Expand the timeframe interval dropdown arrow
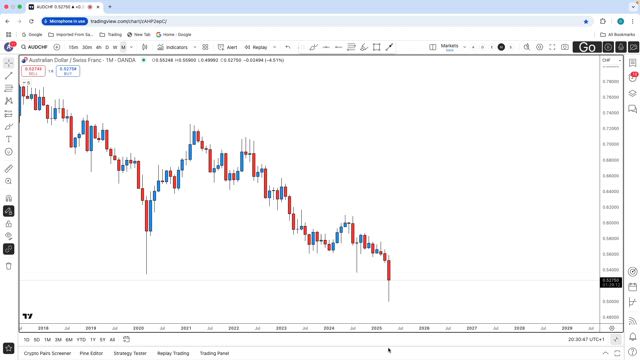Viewport: 640px width, 360px height. 131,47
